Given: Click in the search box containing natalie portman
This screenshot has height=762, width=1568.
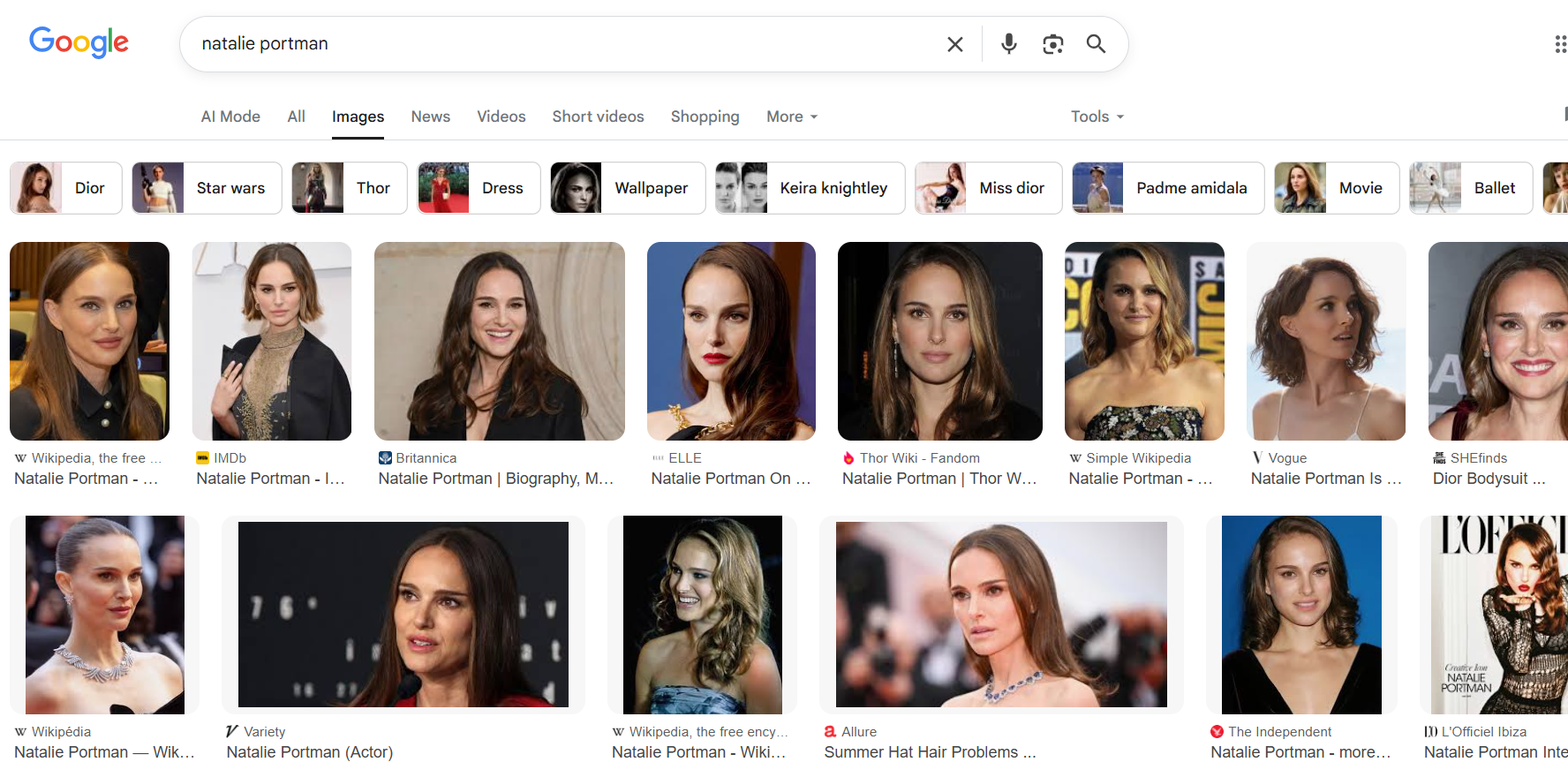Looking at the screenshot, I should coord(565,44).
